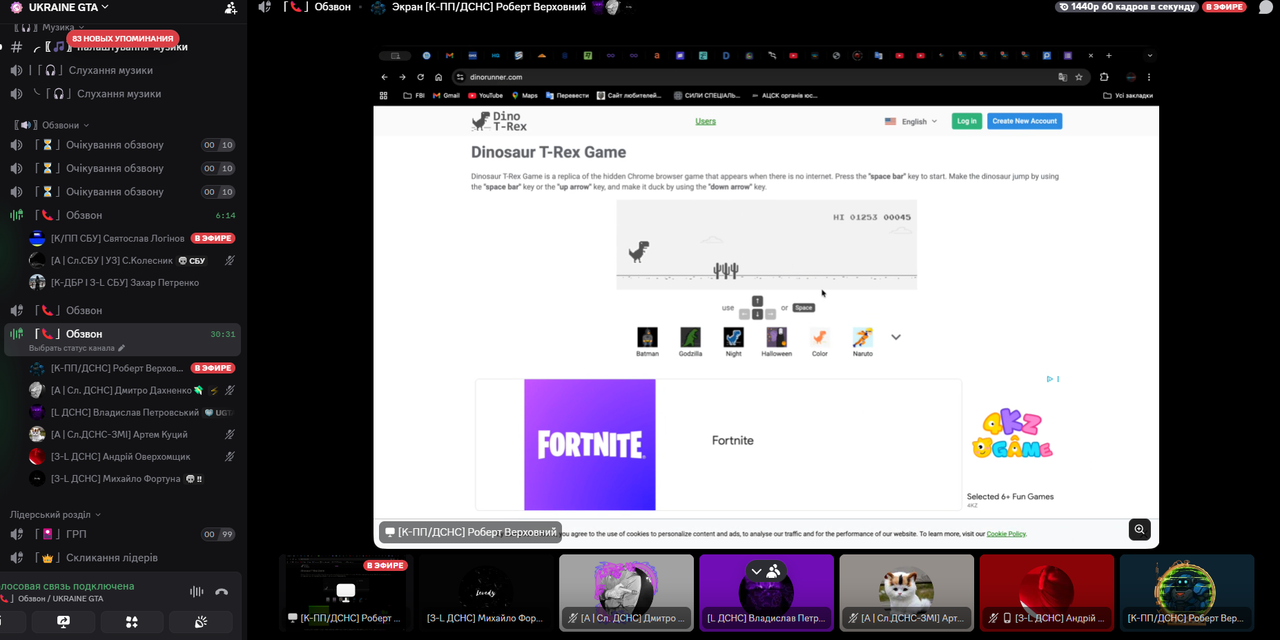
Task: Disconnect from voice with hang-up icon
Action: coord(222,592)
